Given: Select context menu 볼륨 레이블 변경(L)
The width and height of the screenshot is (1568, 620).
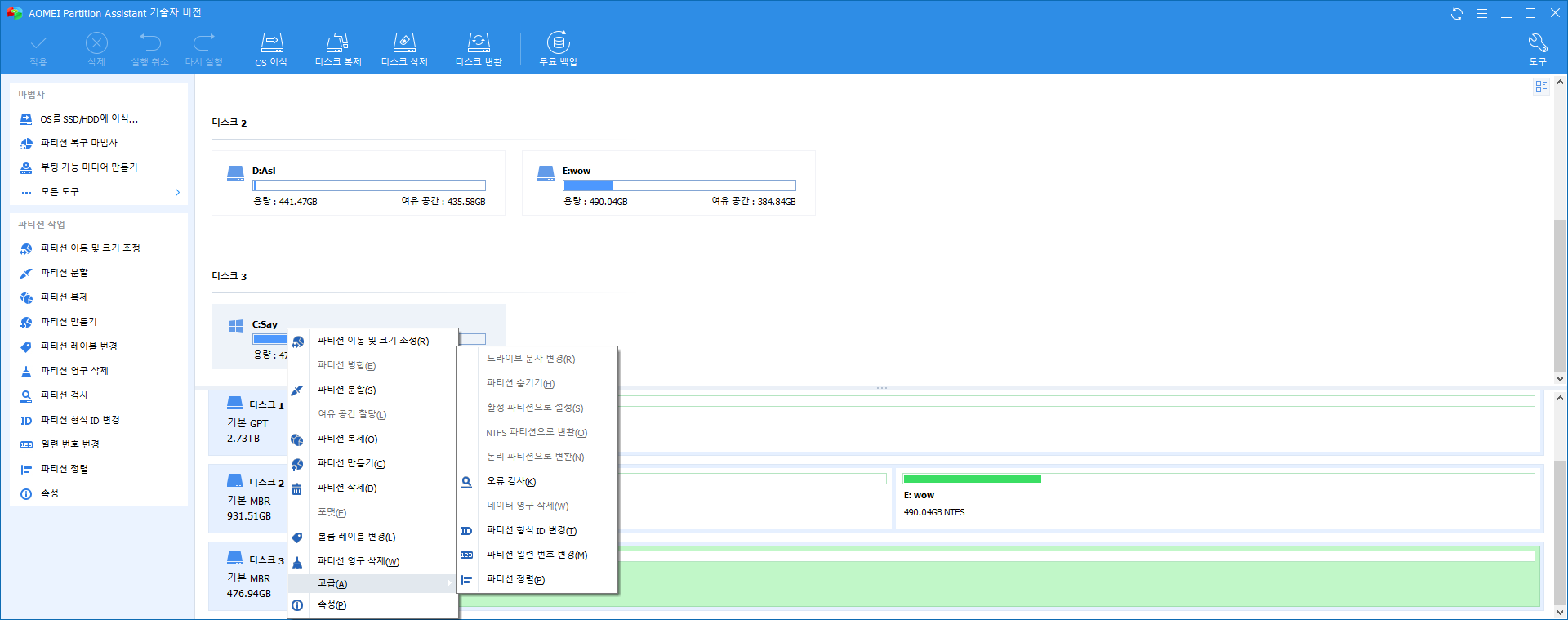Looking at the screenshot, I should 372,537.
